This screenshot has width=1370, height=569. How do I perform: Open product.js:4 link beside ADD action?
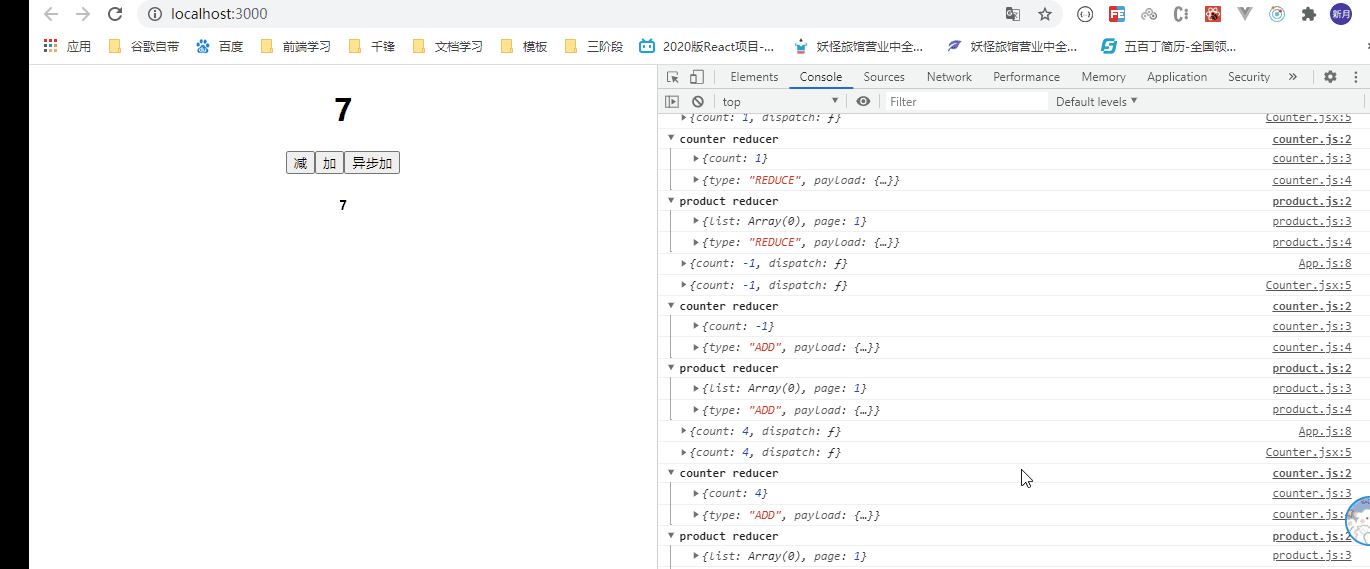[x=1312, y=410]
